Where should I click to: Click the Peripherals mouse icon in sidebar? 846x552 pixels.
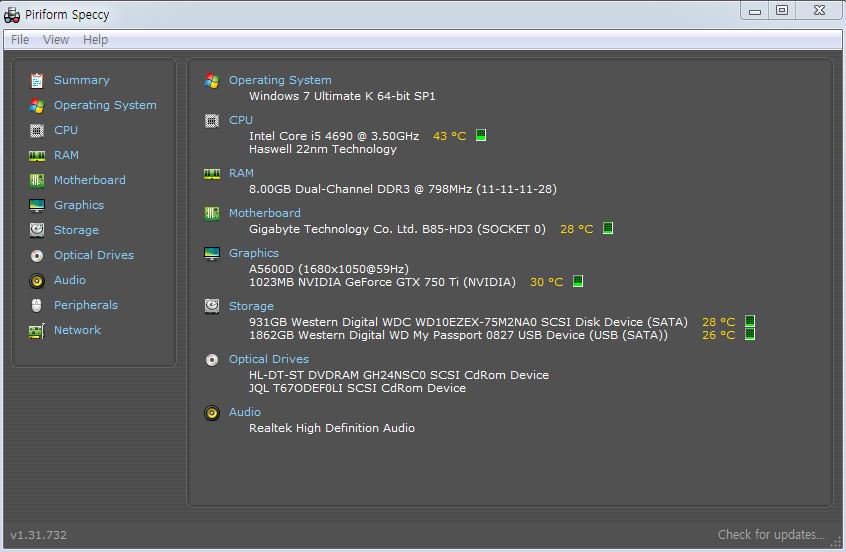(x=37, y=305)
